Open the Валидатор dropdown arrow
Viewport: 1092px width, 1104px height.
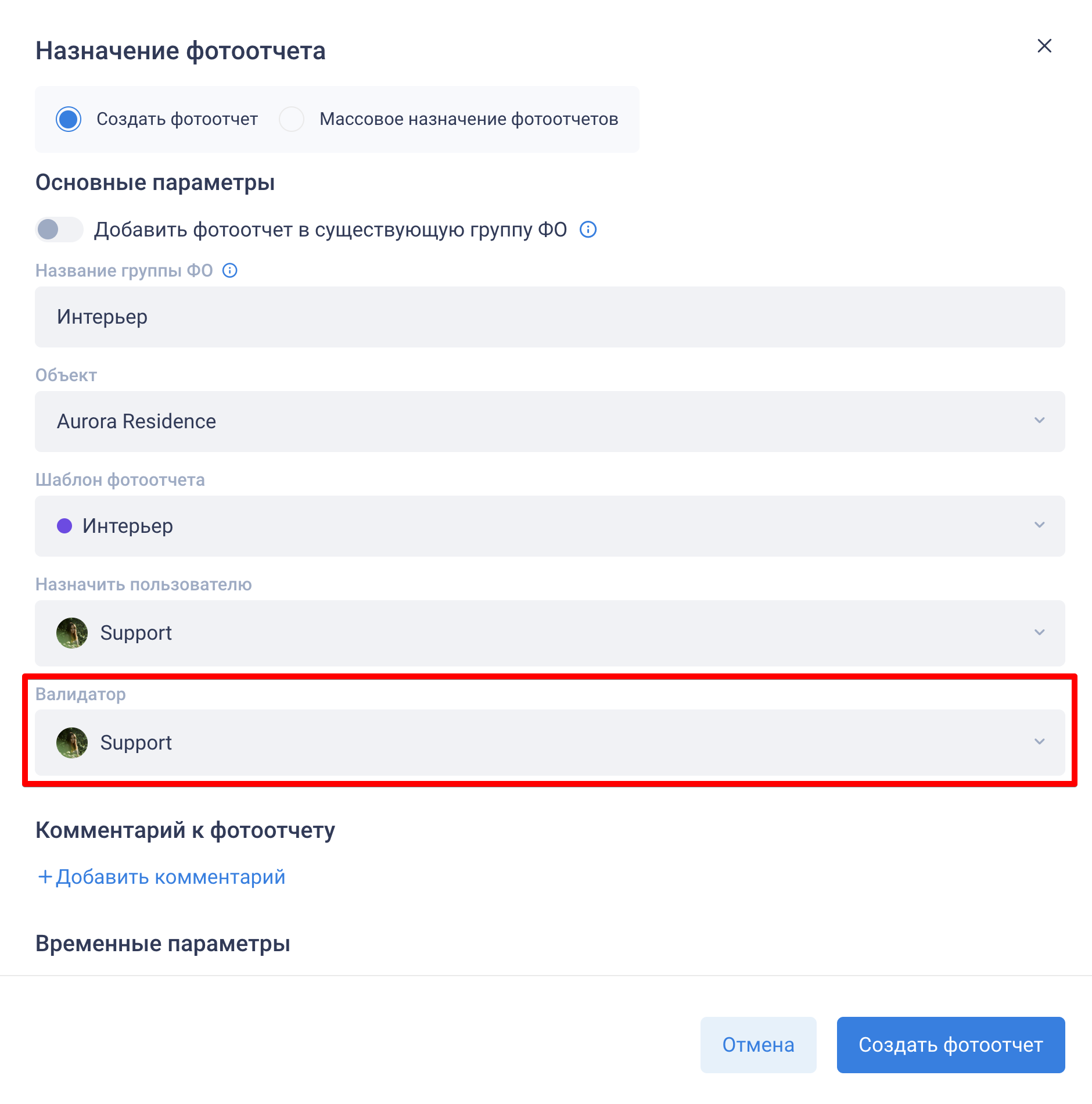point(1039,742)
